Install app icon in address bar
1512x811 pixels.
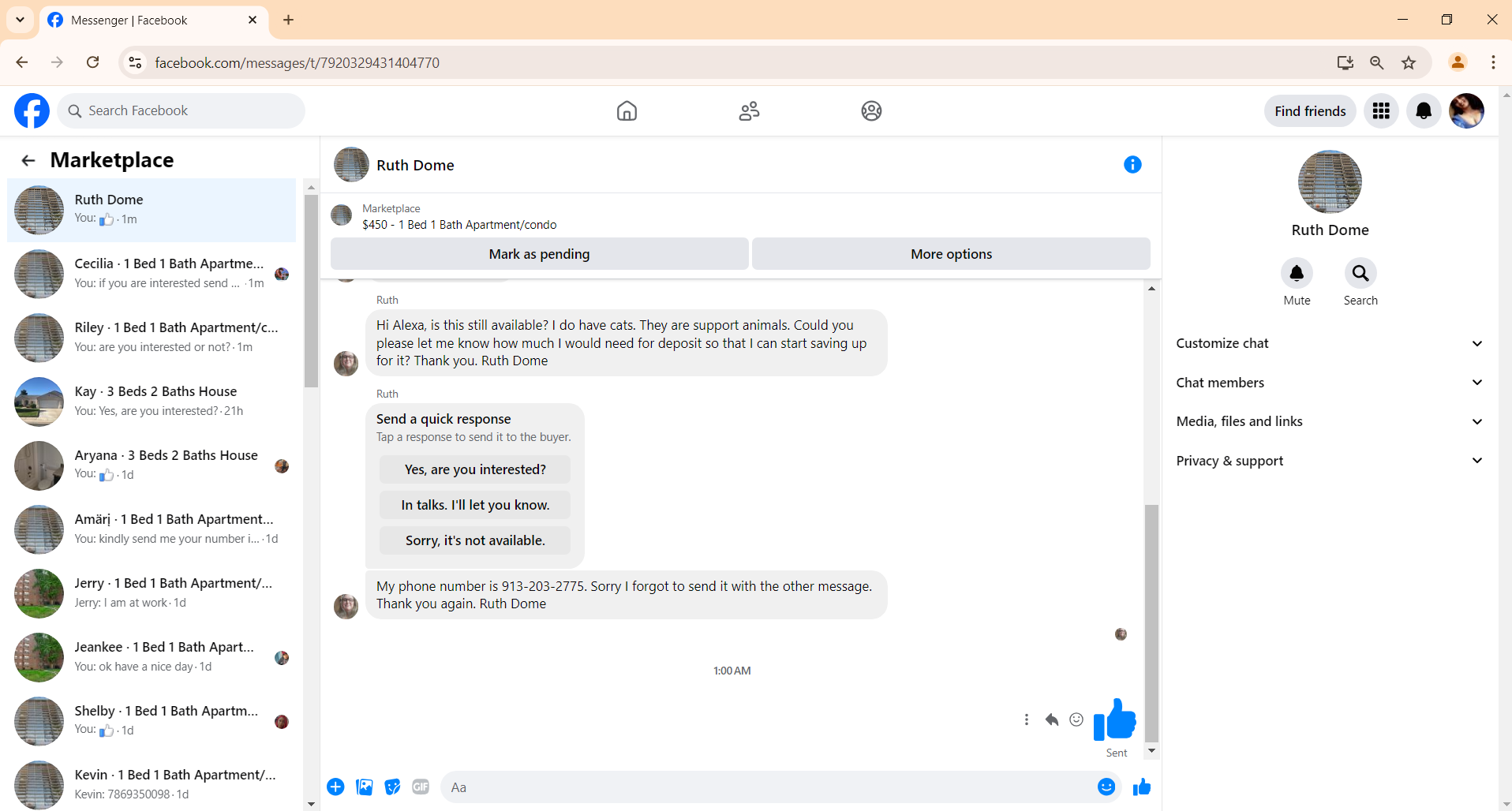[1345, 62]
